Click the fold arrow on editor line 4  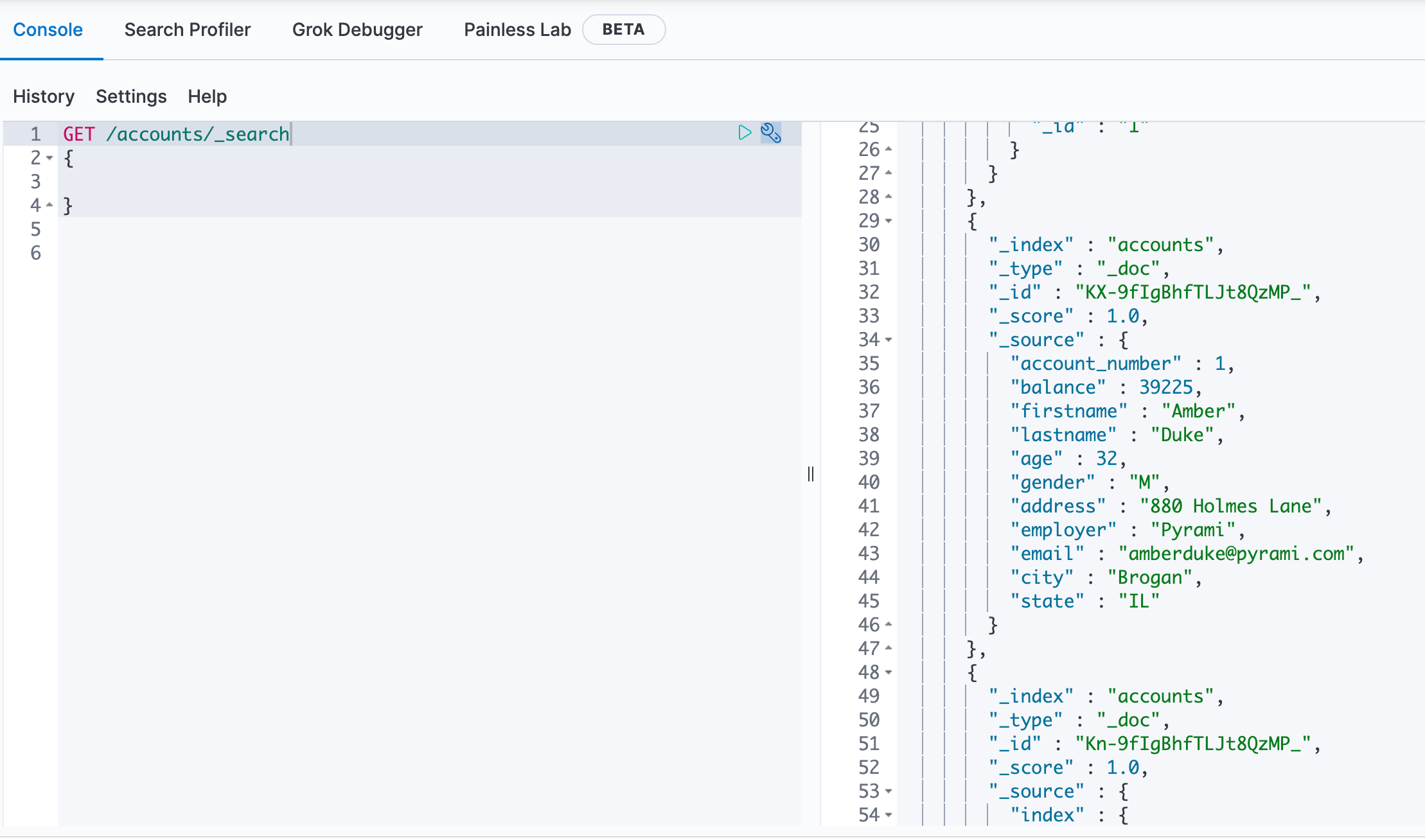coord(49,206)
